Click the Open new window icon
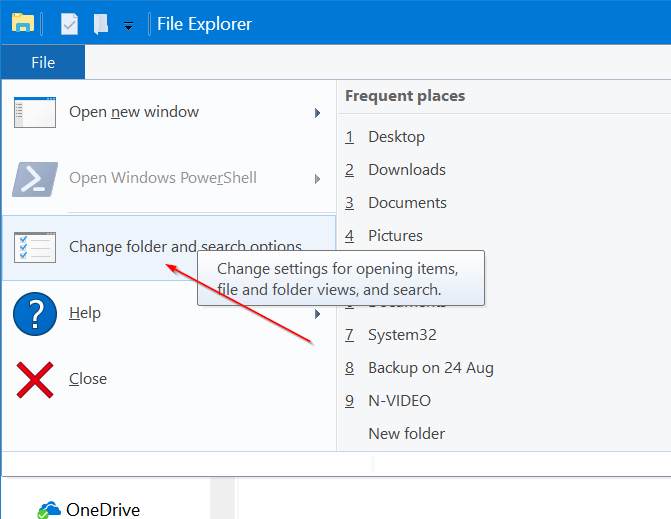Viewport: 671px width, 519px height. point(35,113)
